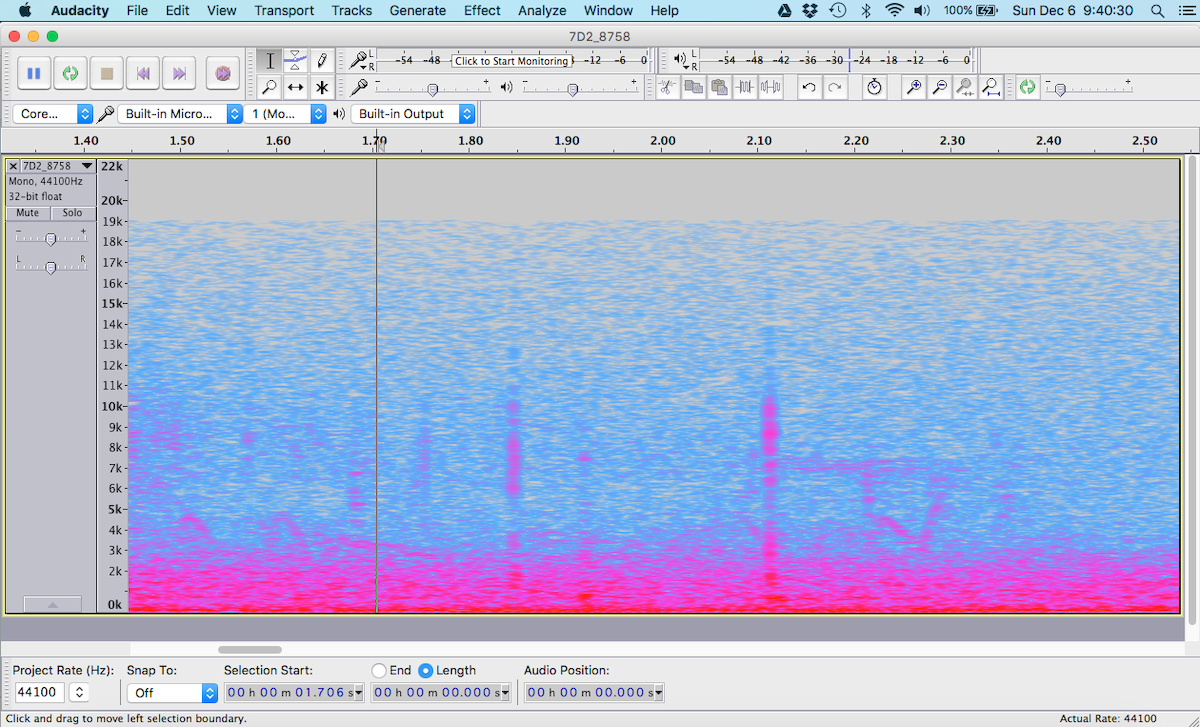Image resolution: width=1200 pixels, height=727 pixels.
Task: Open the Effect menu
Action: point(482,10)
